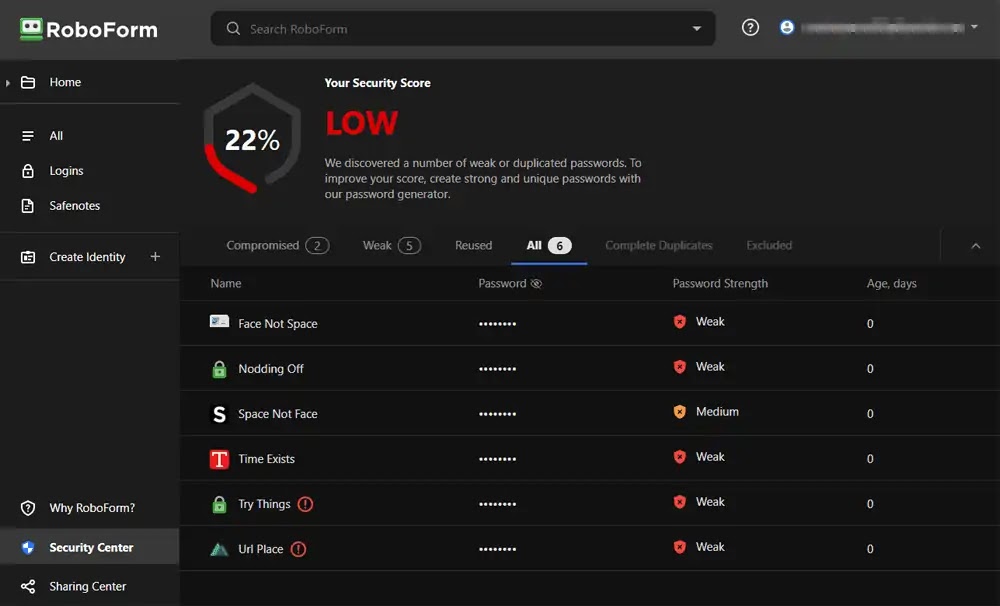
Task: Click the Face Not Space entry icon
Action: [x=219, y=321]
